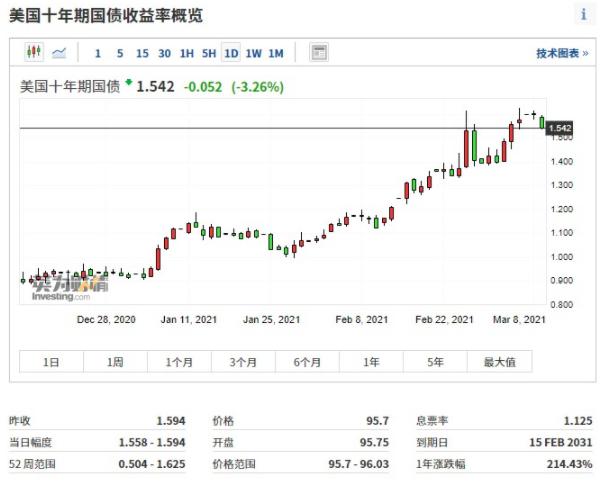Switch to the 1W interval
The width and height of the screenshot is (604, 484).
point(254,53)
